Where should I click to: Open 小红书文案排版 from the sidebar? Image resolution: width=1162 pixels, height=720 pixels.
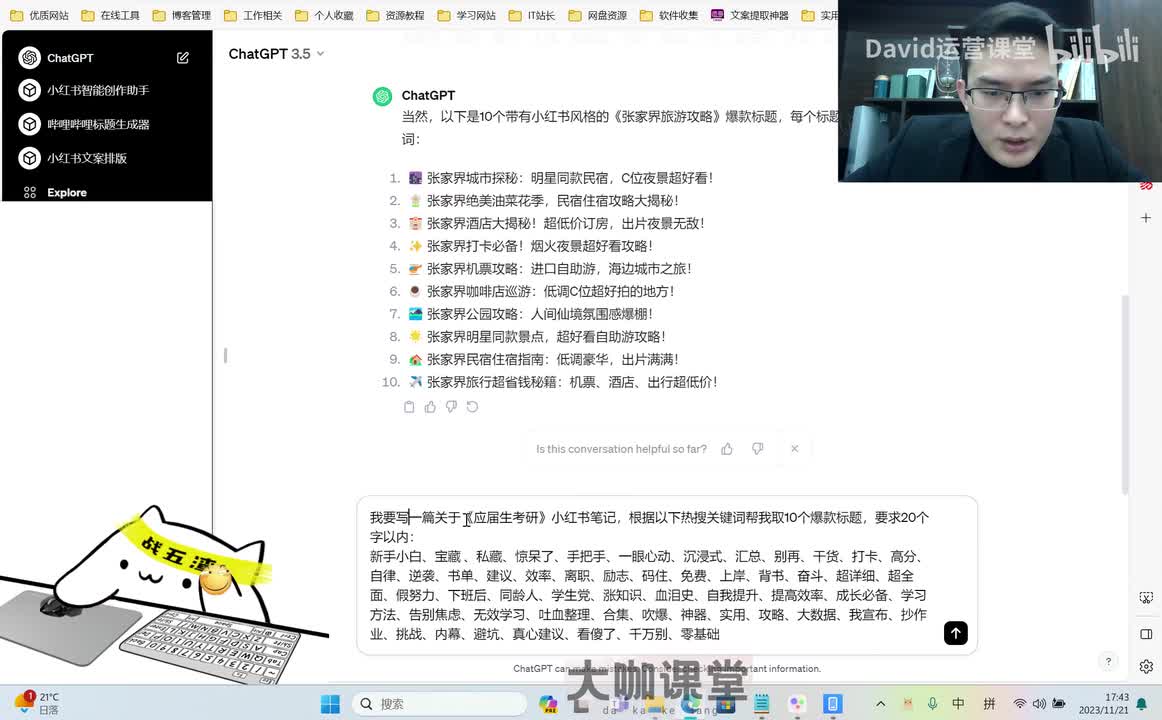pyautogui.click(x=86, y=158)
